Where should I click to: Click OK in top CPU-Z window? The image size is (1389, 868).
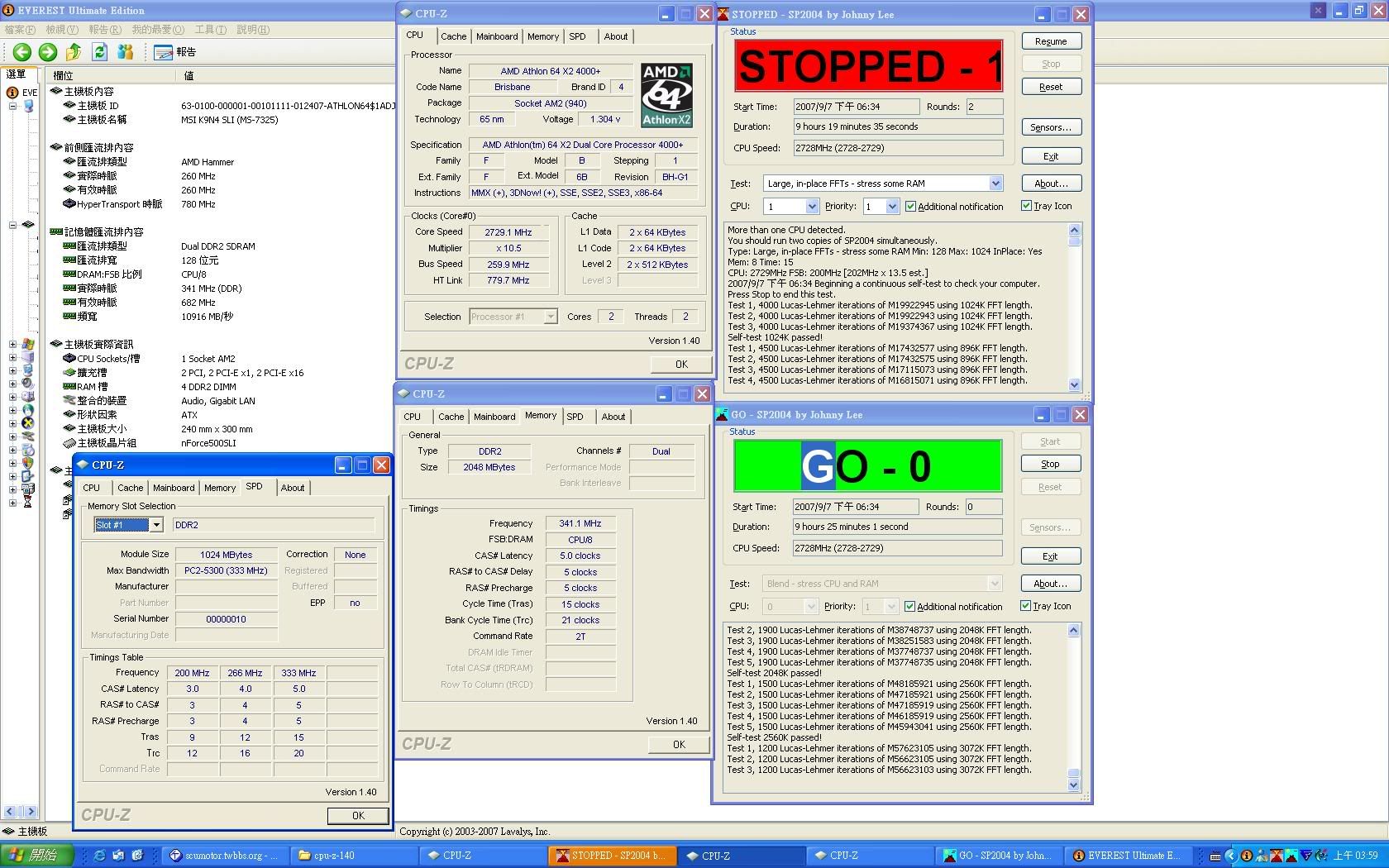click(681, 365)
